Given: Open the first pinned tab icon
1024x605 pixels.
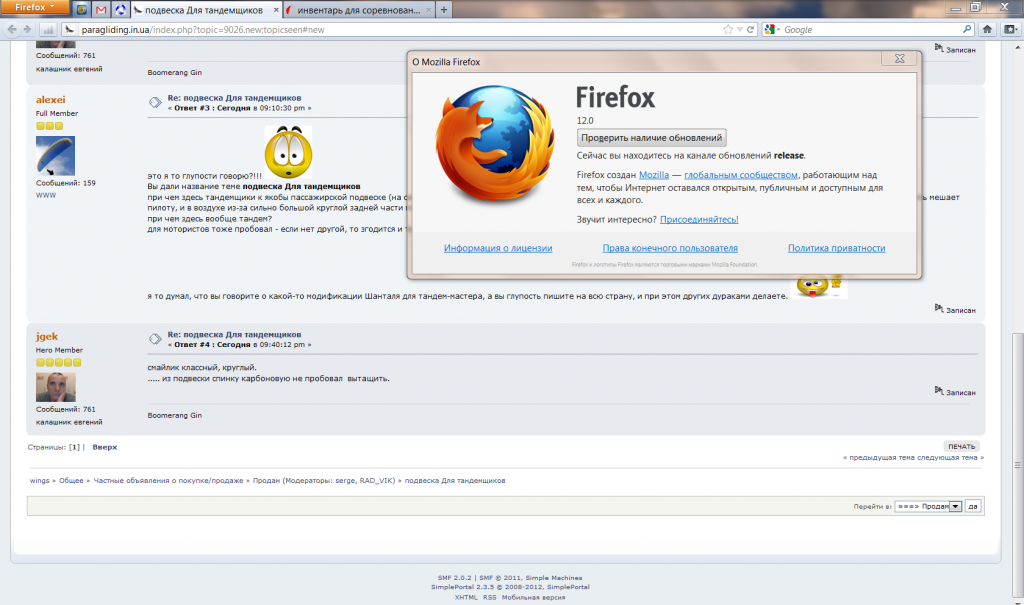Looking at the screenshot, I should (x=81, y=10).
